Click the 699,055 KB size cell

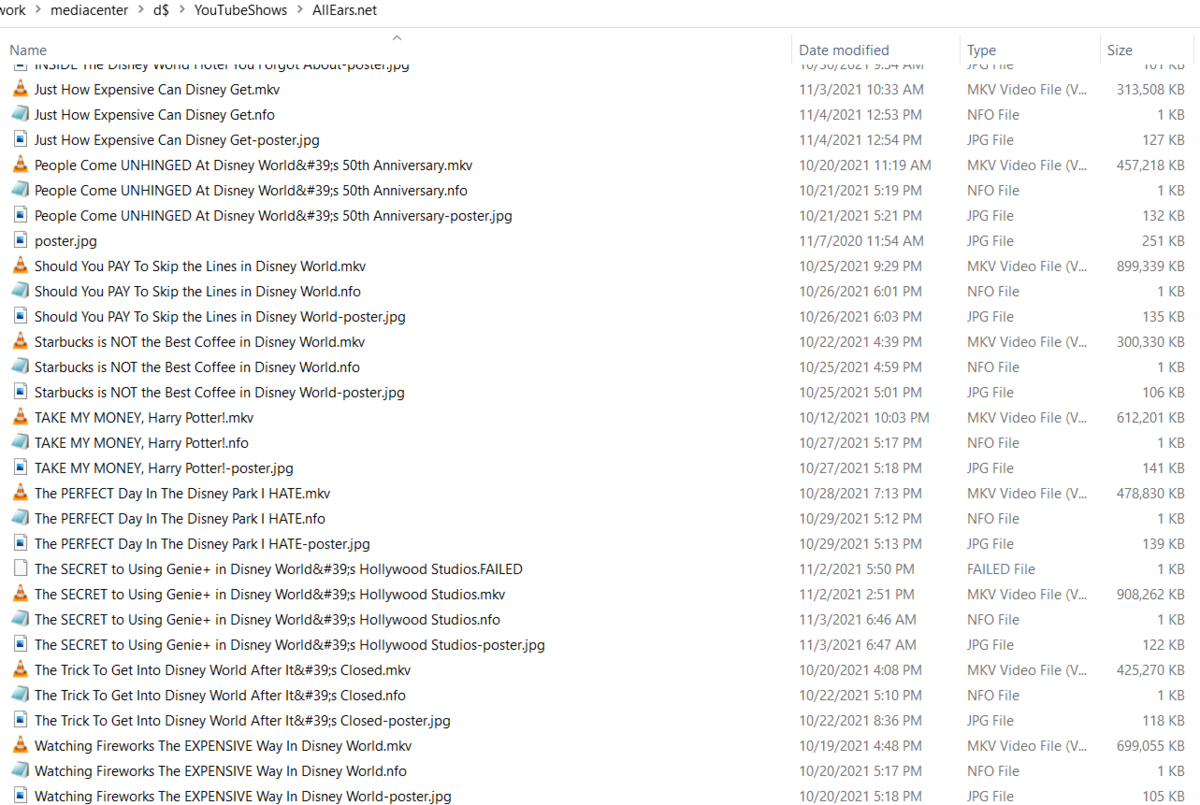click(1151, 746)
